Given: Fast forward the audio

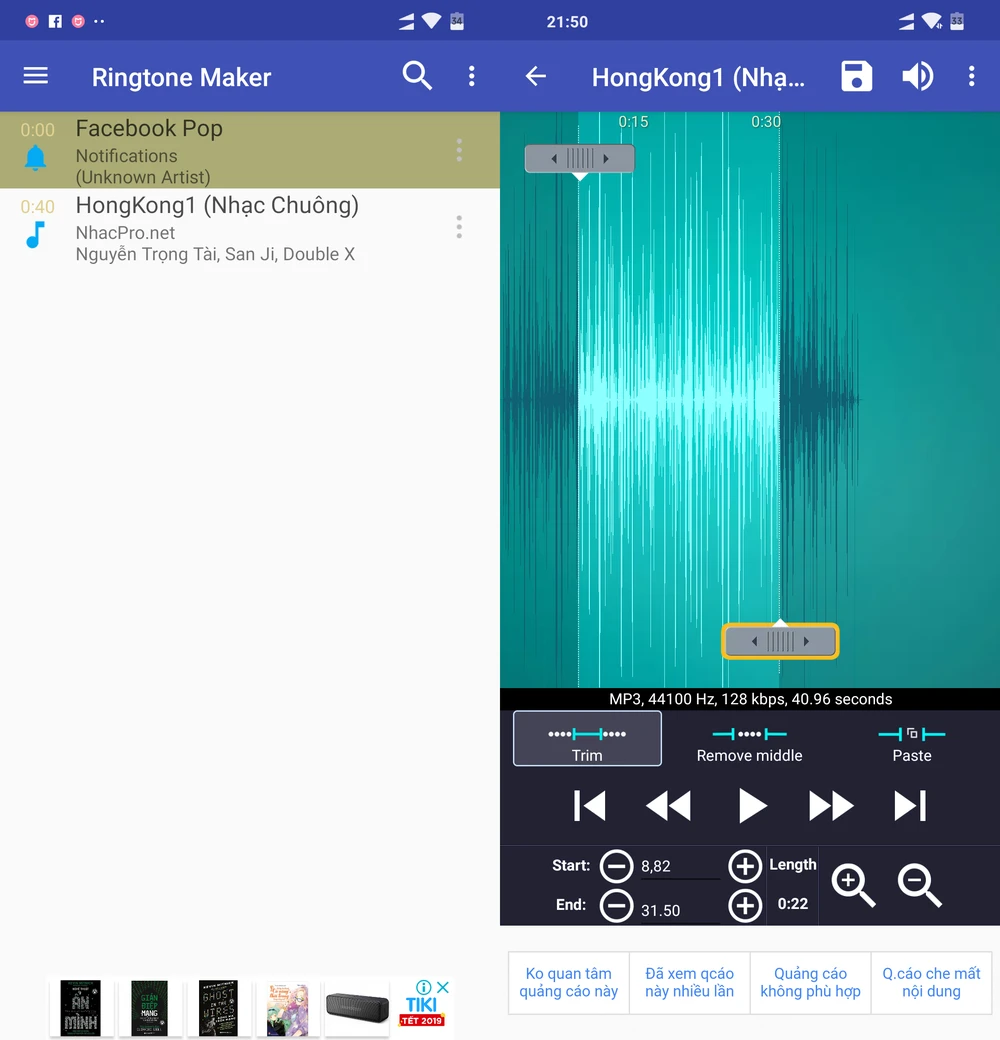Looking at the screenshot, I should point(830,805).
